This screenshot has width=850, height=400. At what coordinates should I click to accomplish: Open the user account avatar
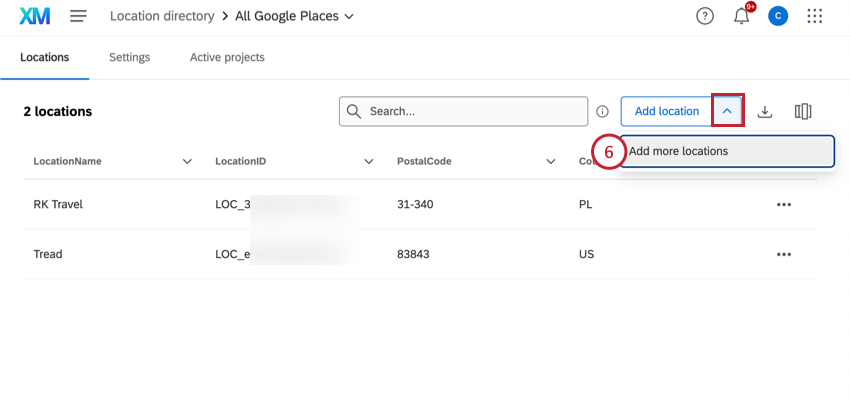pos(778,16)
